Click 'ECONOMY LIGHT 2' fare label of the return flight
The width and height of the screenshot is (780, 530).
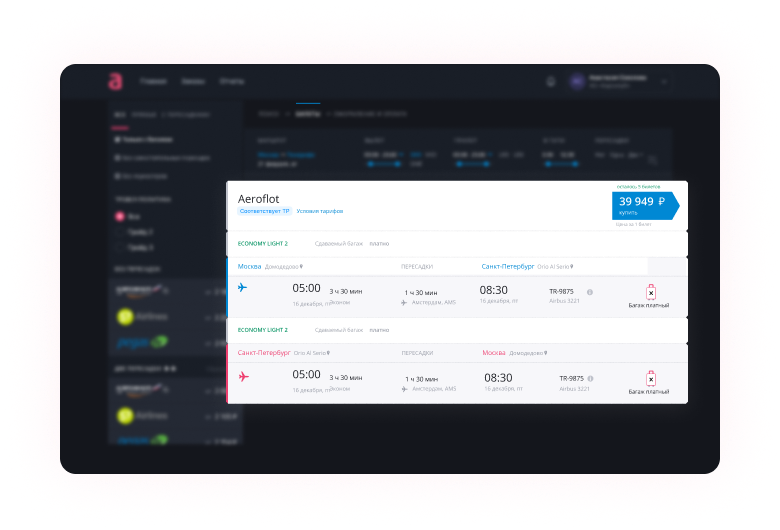(263, 330)
